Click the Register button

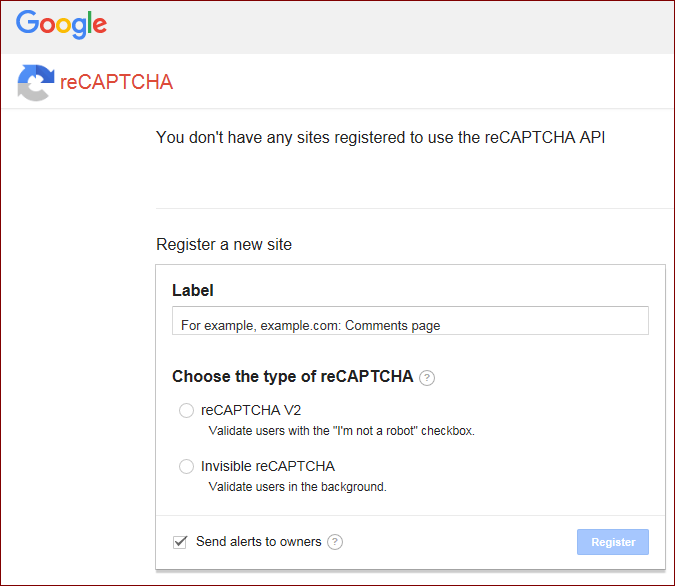[x=613, y=542]
